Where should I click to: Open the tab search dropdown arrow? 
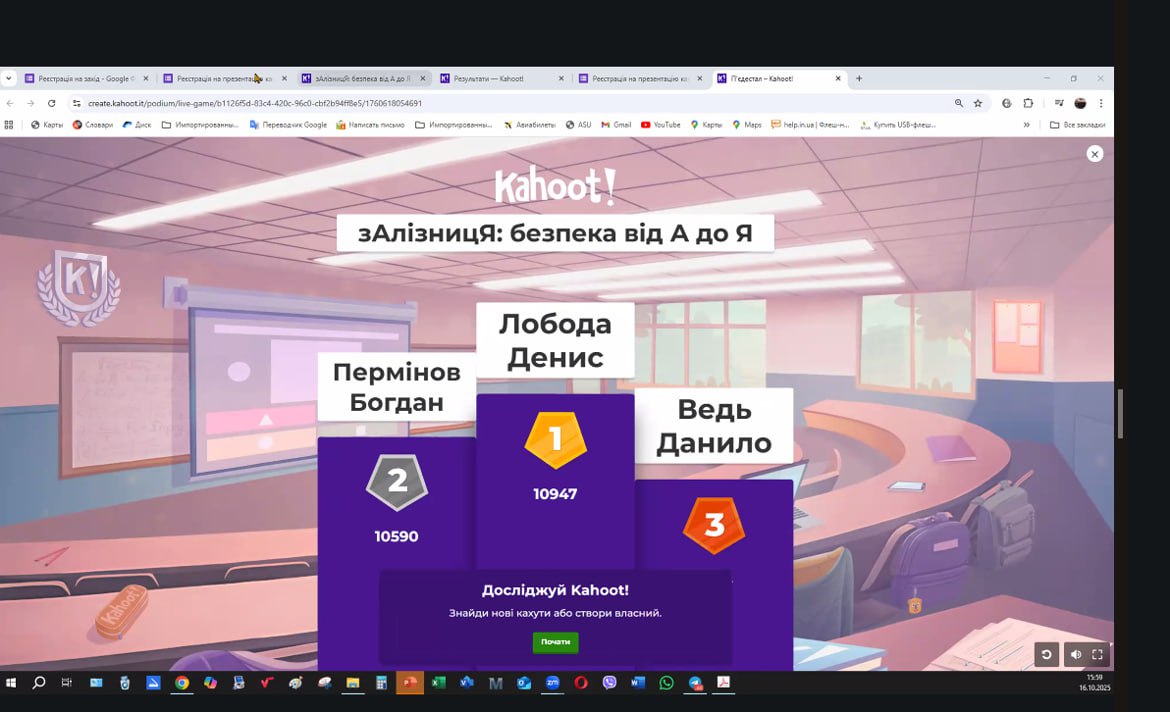click(9, 78)
